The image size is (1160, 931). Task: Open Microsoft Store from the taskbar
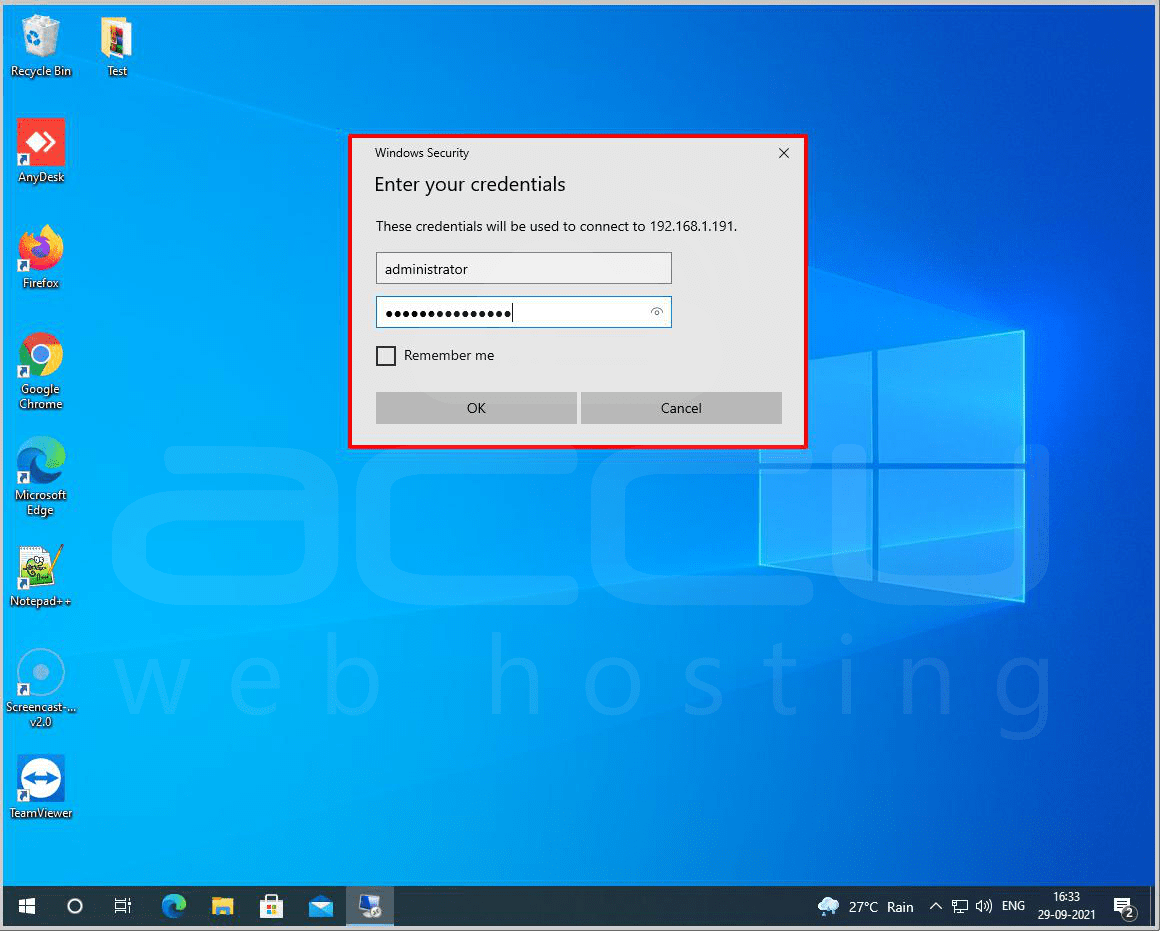272,906
